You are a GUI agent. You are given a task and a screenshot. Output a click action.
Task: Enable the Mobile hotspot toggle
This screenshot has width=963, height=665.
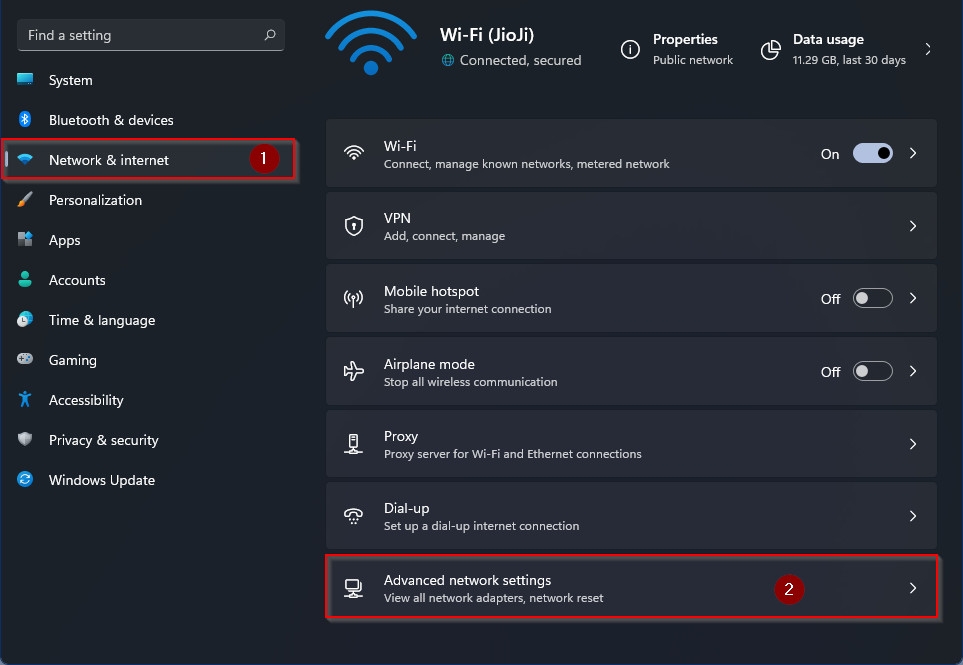pos(872,298)
